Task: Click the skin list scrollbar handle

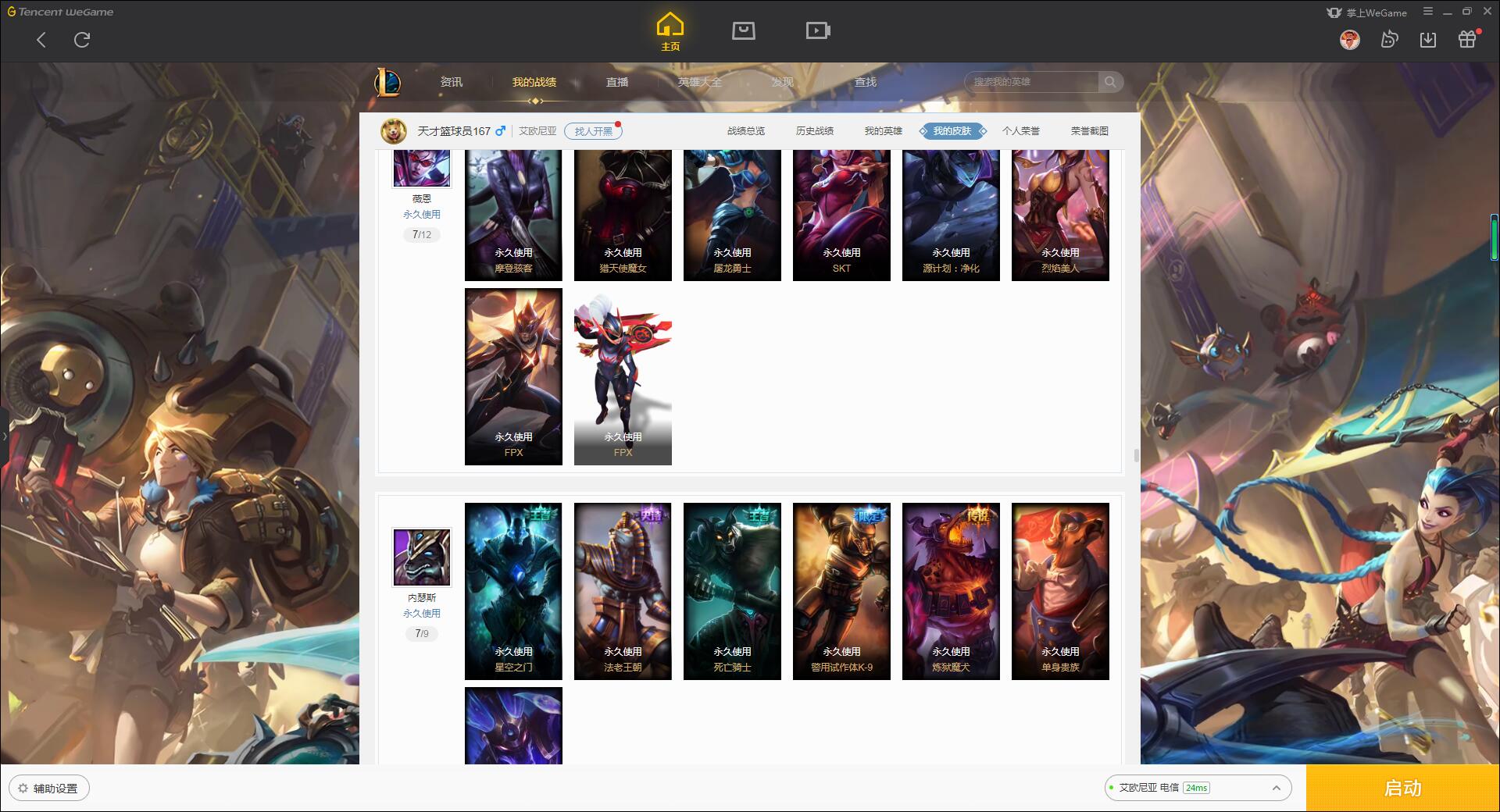Action: point(1136,455)
